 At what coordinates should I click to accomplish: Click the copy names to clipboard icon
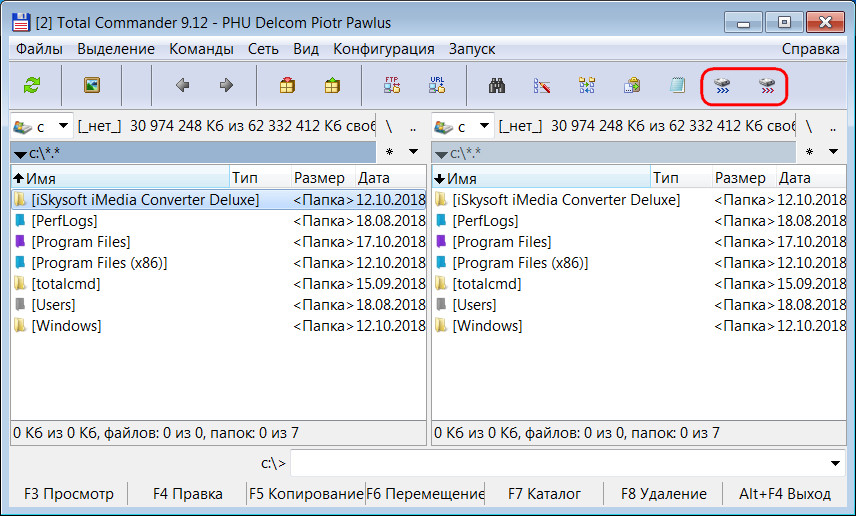pos(632,85)
